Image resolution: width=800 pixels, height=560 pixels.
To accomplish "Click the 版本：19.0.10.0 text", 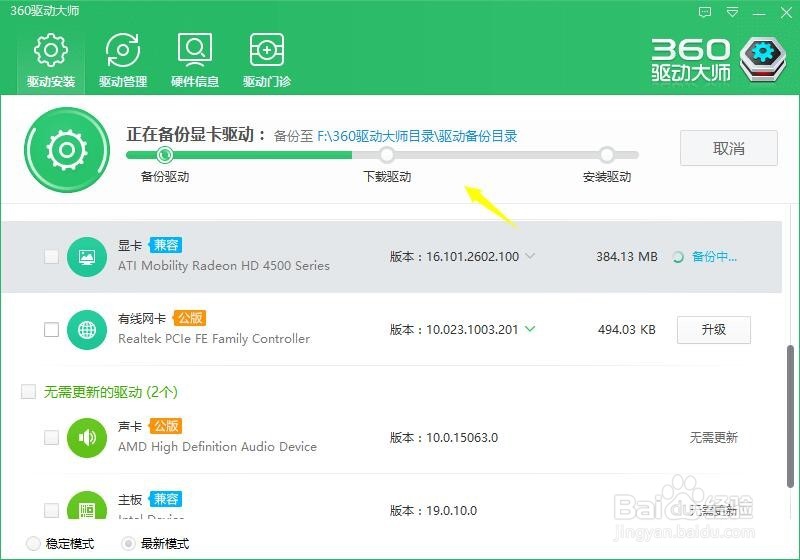I will pyautogui.click(x=433, y=511).
